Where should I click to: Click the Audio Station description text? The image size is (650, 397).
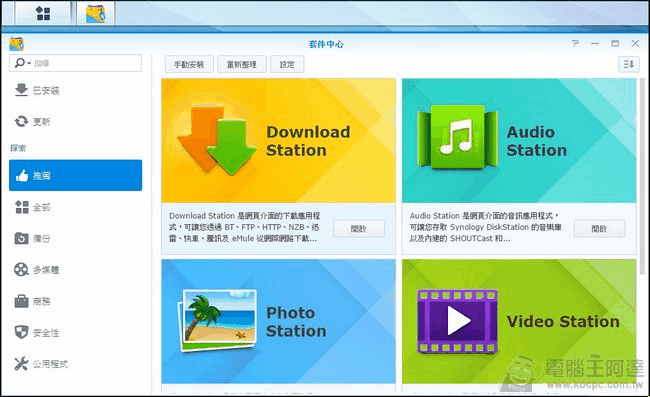(486, 227)
